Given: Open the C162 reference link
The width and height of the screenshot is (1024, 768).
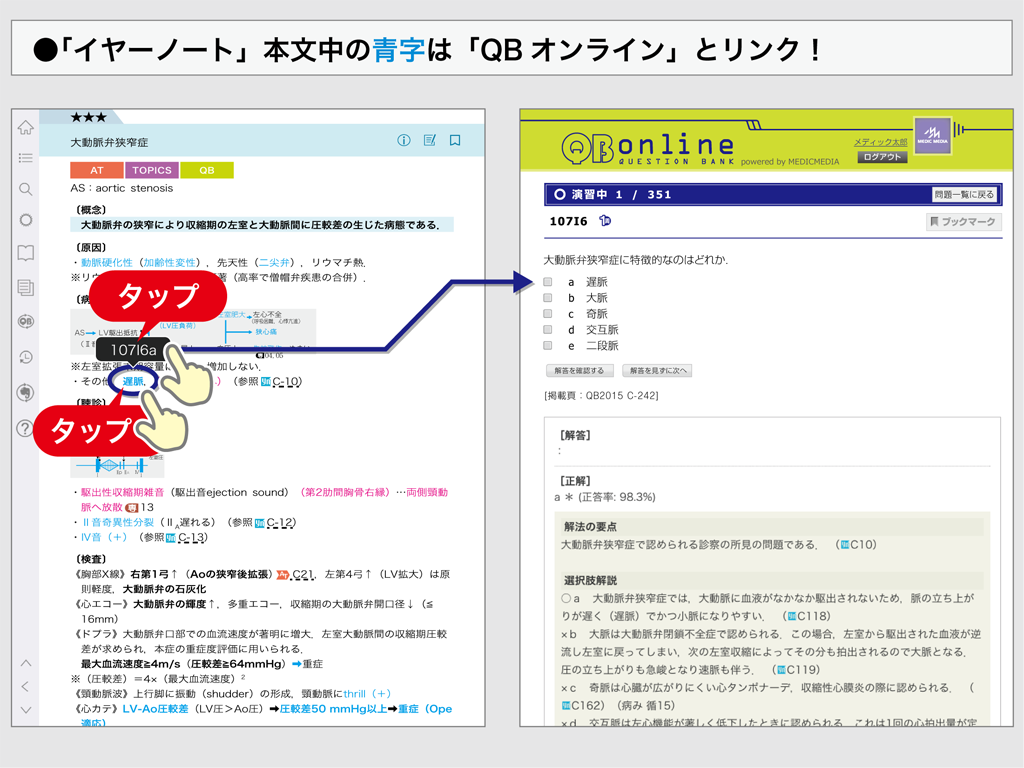Looking at the screenshot, I should click(x=583, y=705).
